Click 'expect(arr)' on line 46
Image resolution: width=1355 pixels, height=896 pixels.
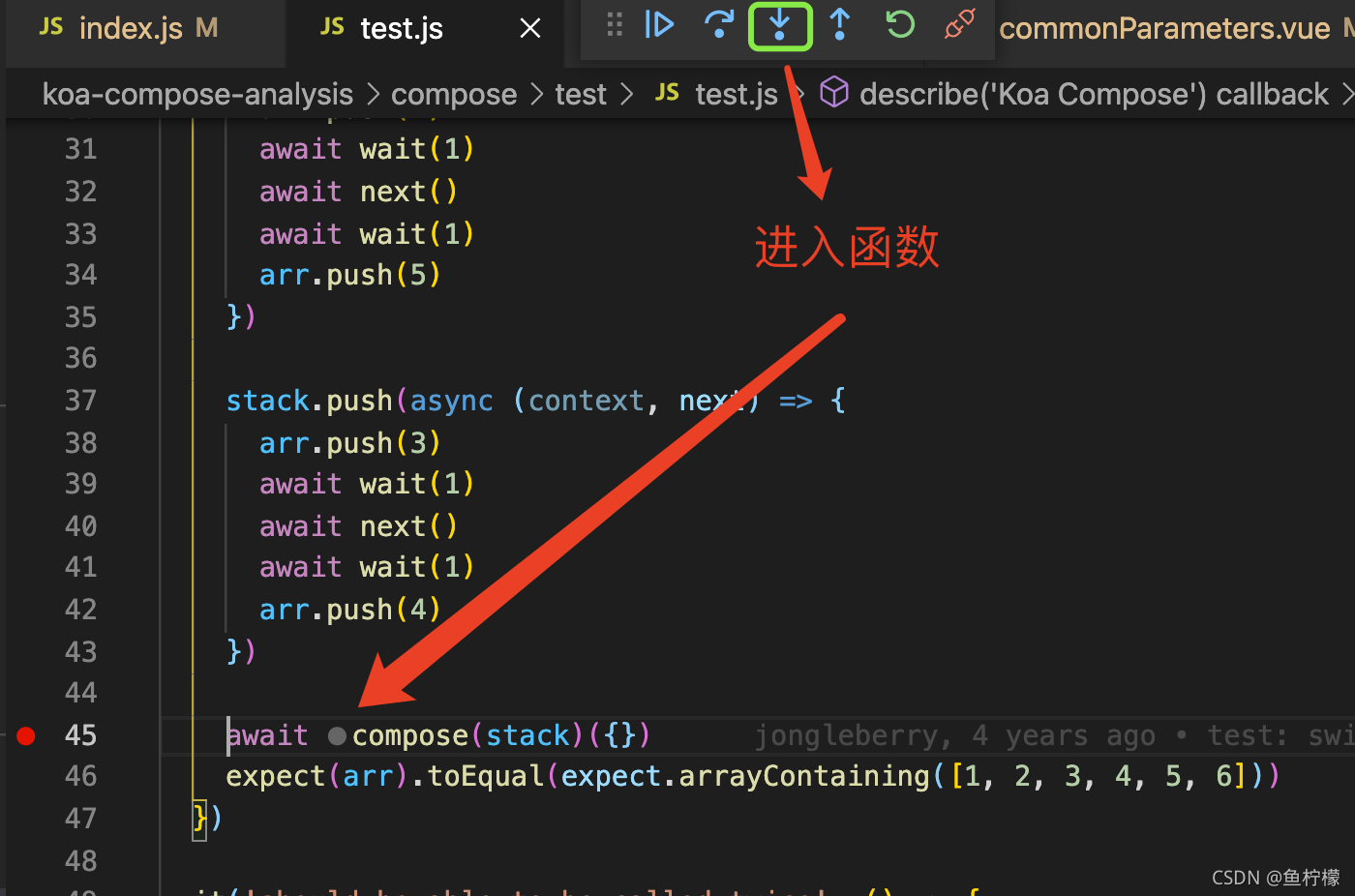click(x=317, y=776)
